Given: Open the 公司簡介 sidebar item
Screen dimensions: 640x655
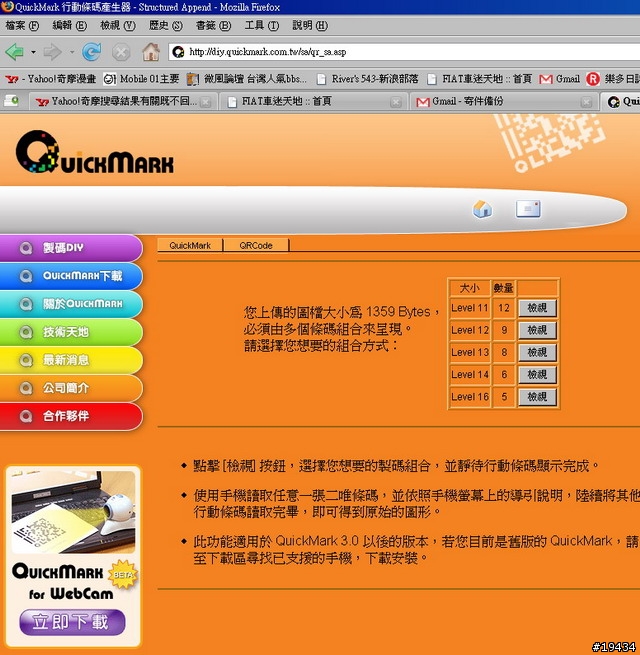Looking at the screenshot, I should 71,388.
